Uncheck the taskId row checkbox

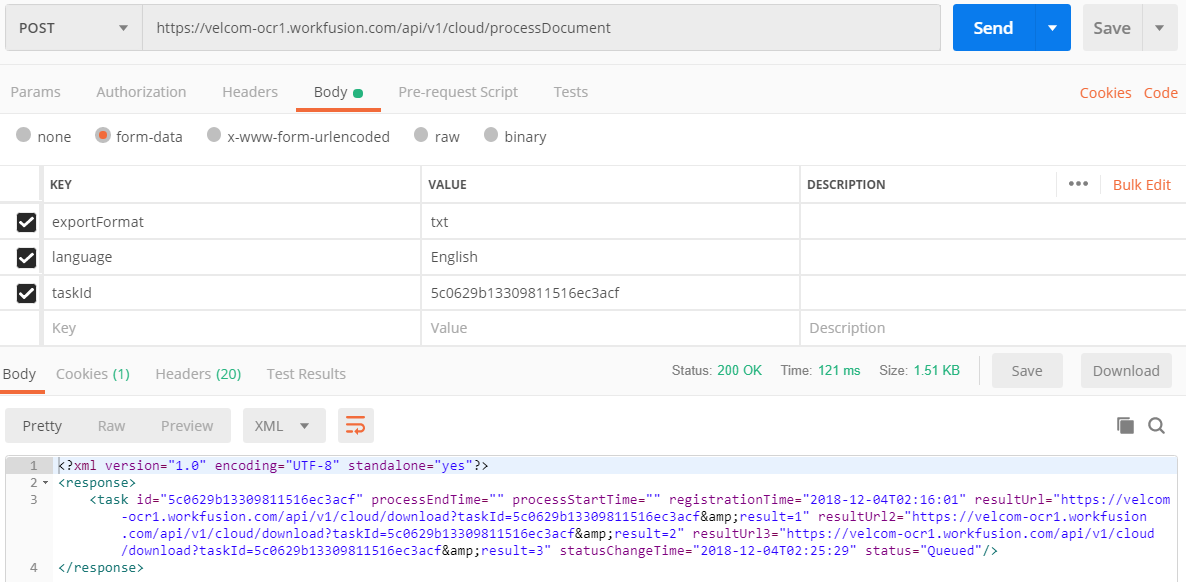pos(26,292)
